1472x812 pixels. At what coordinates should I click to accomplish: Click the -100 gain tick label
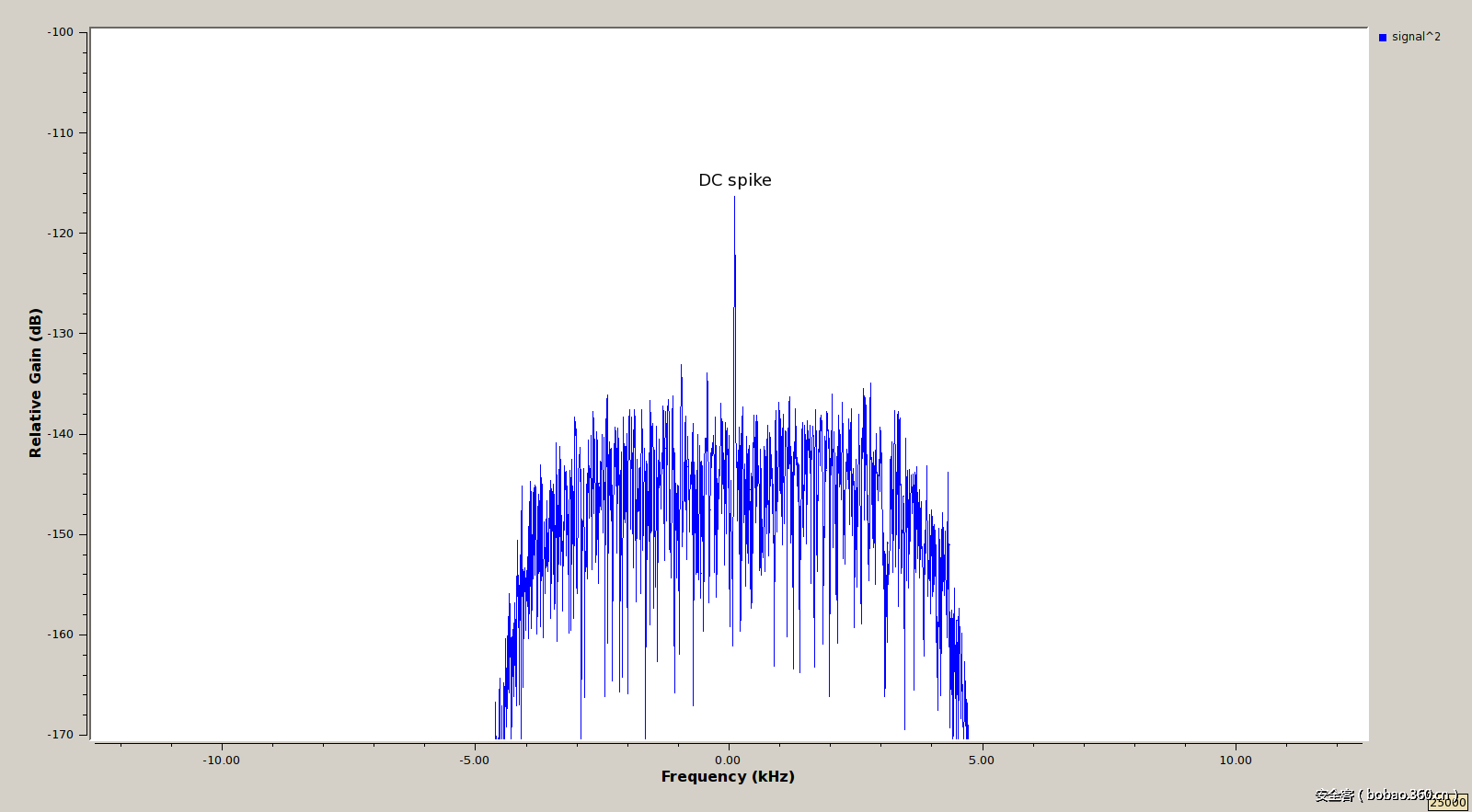pyautogui.click(x=61, y=32)
